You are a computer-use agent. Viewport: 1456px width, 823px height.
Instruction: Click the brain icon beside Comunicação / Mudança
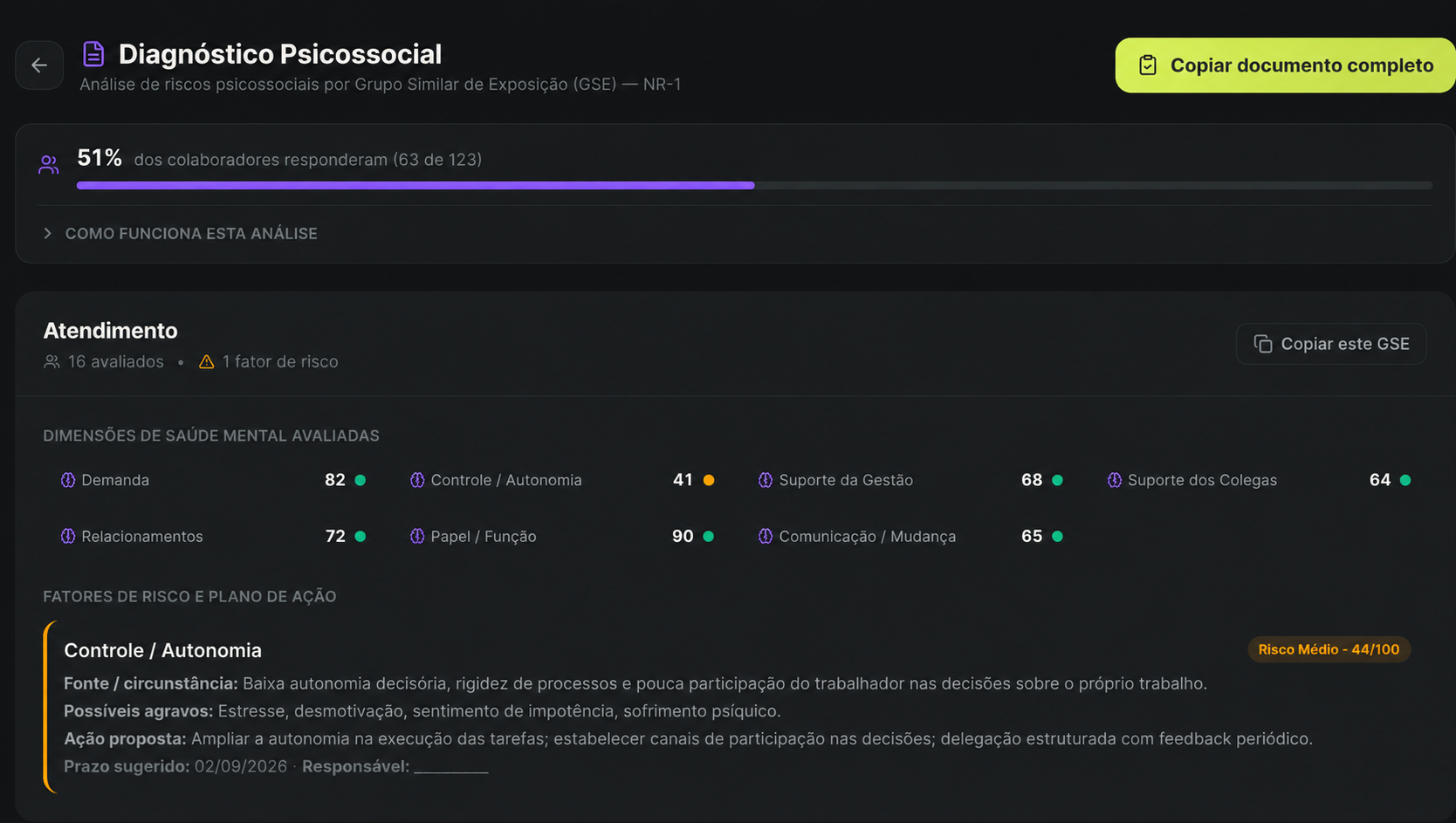point(766,536)
